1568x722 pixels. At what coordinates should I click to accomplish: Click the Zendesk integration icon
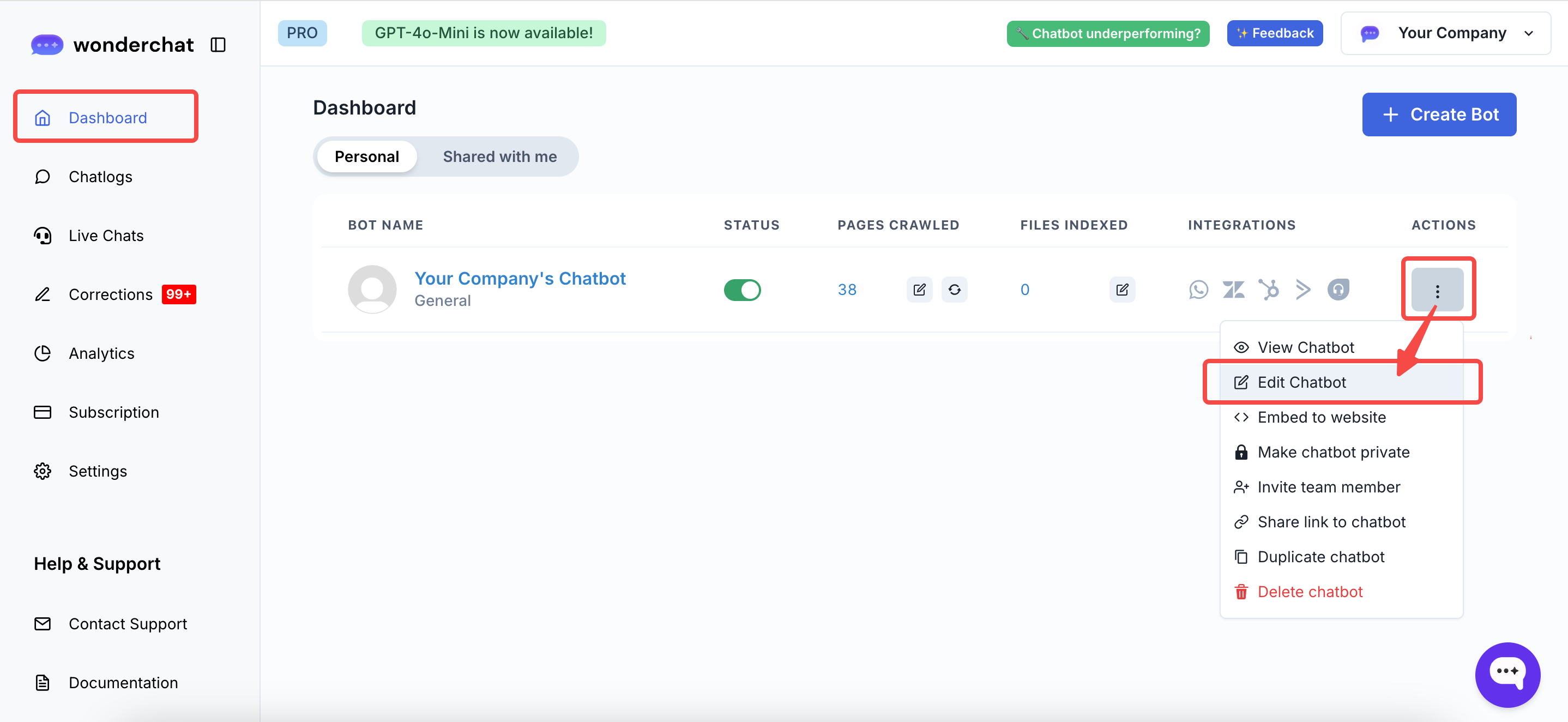click(x=1233, y=290)
